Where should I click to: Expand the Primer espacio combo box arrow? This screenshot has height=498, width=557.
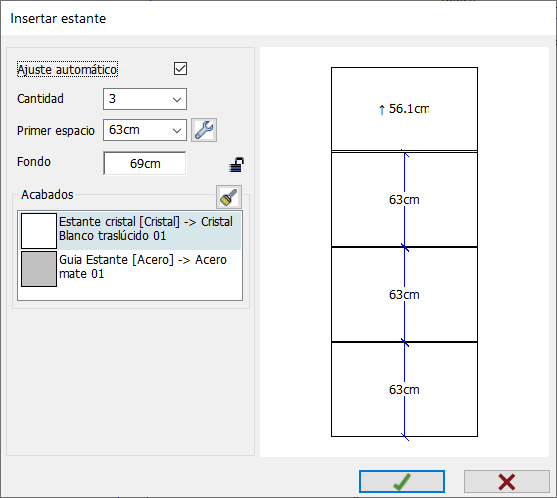pos(177,130)
